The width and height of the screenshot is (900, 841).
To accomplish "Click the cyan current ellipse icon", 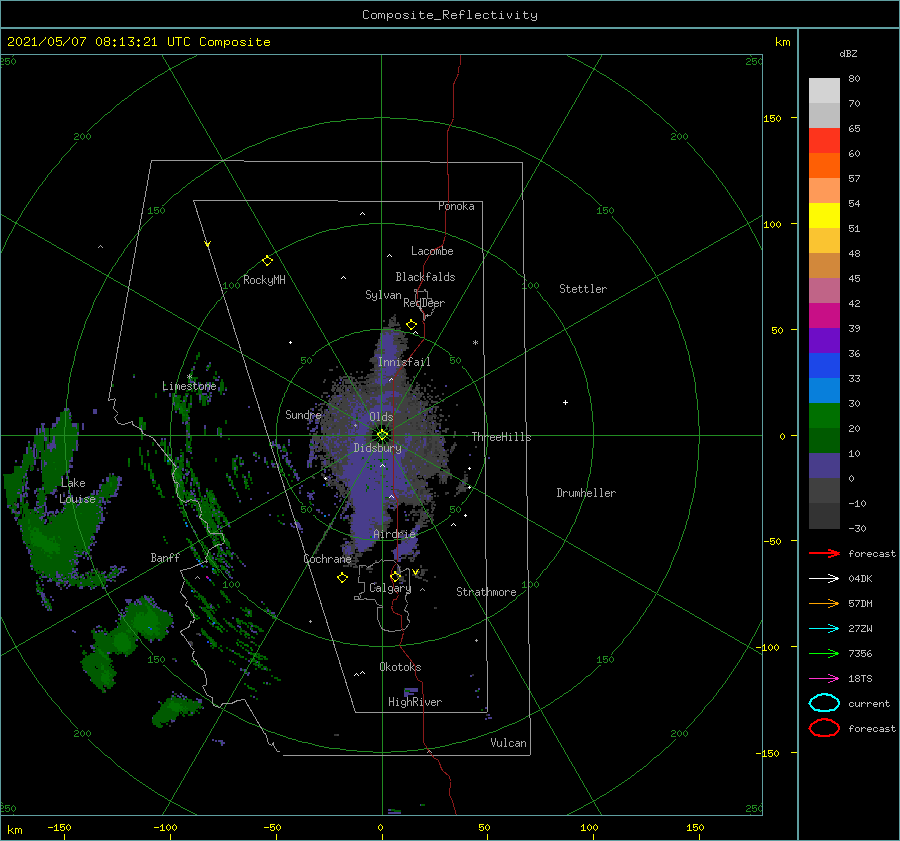I will 824,703.
